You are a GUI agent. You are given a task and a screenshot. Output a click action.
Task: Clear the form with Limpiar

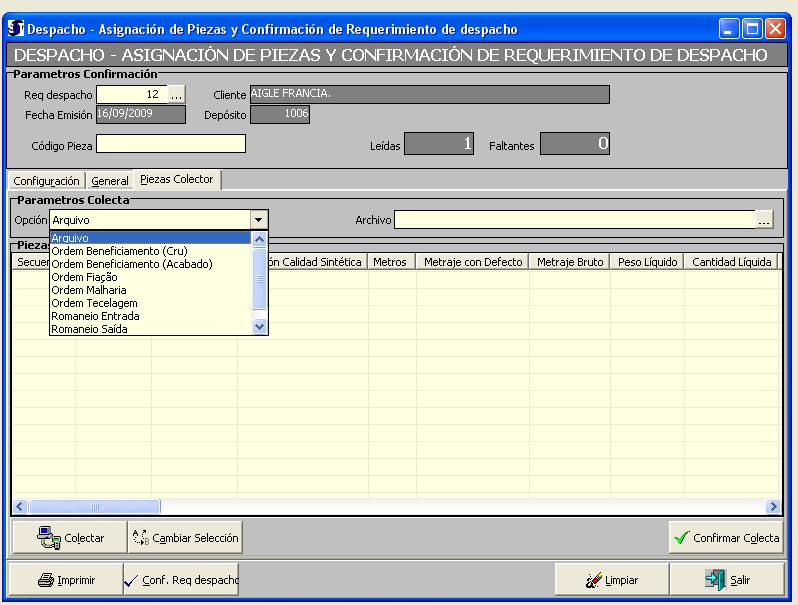point(612,580)
